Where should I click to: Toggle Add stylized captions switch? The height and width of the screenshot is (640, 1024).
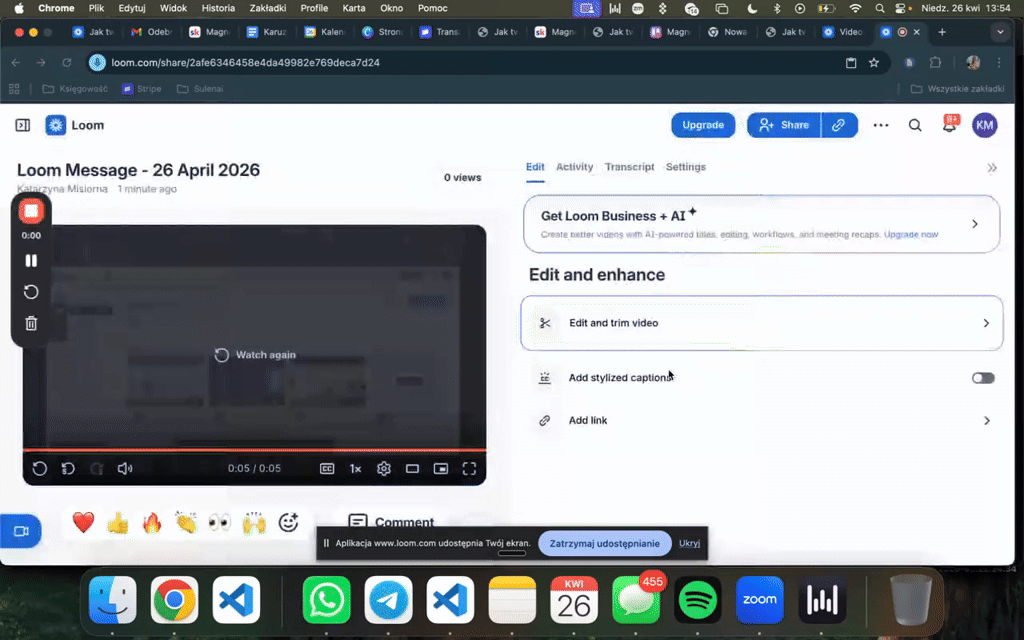coord(983,377)
